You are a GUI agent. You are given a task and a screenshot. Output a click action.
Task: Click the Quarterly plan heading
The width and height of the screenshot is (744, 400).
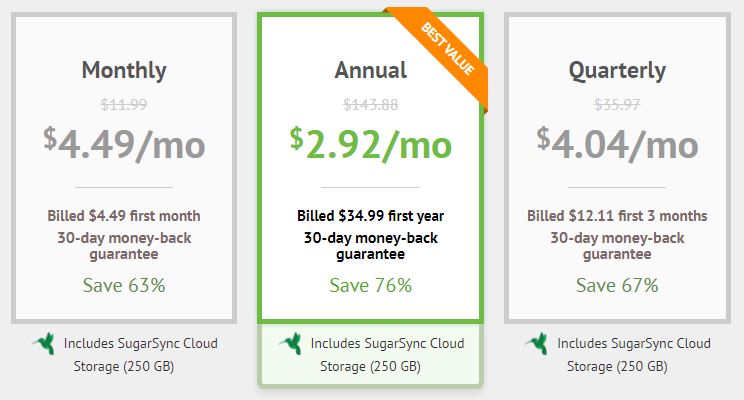[x=617, y=71]
